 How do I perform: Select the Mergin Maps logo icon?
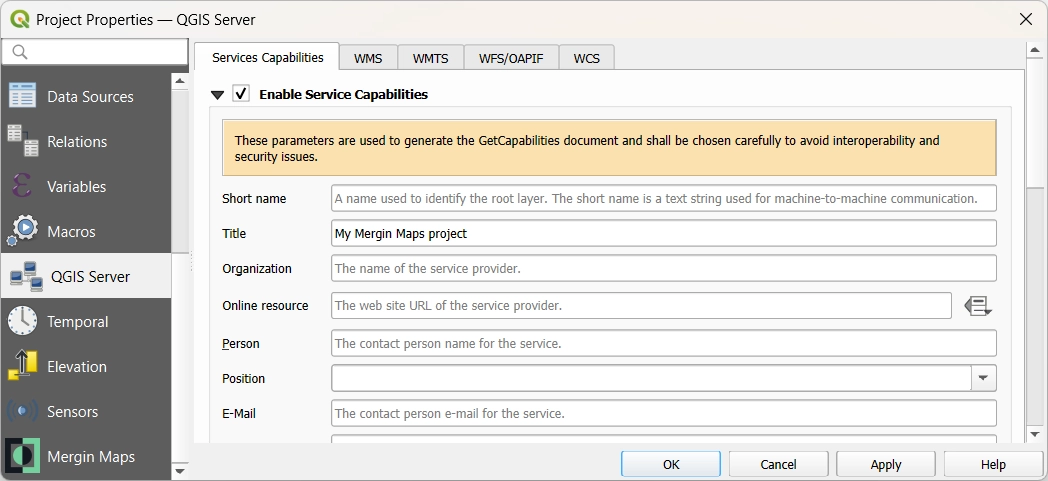coord(23,456)
